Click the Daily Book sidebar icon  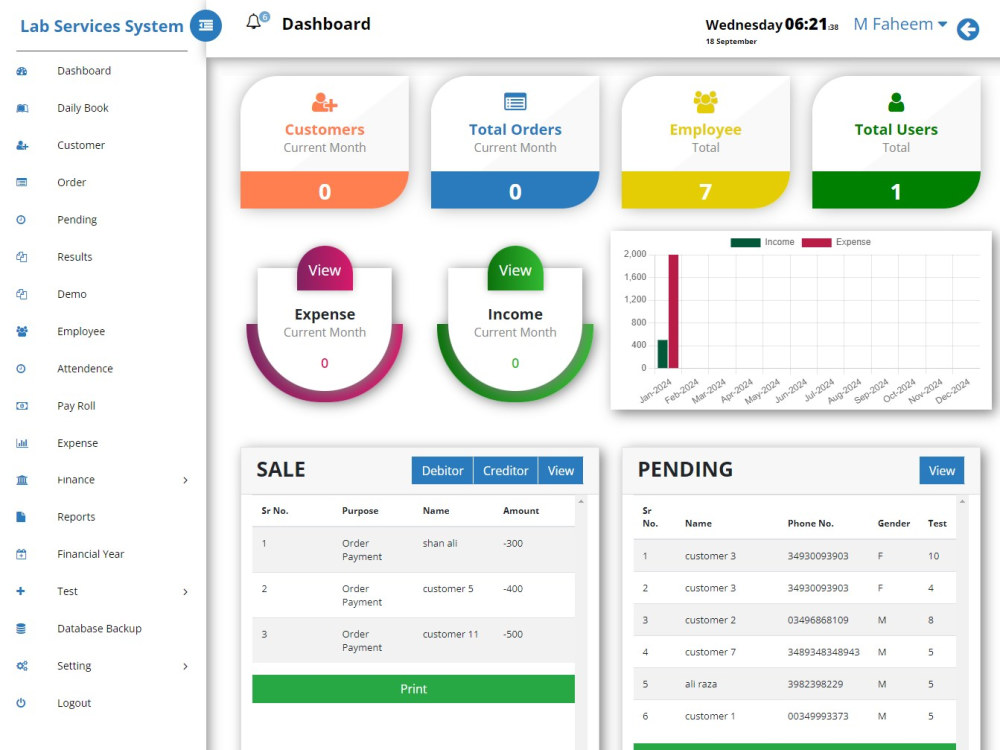point(22,108)
